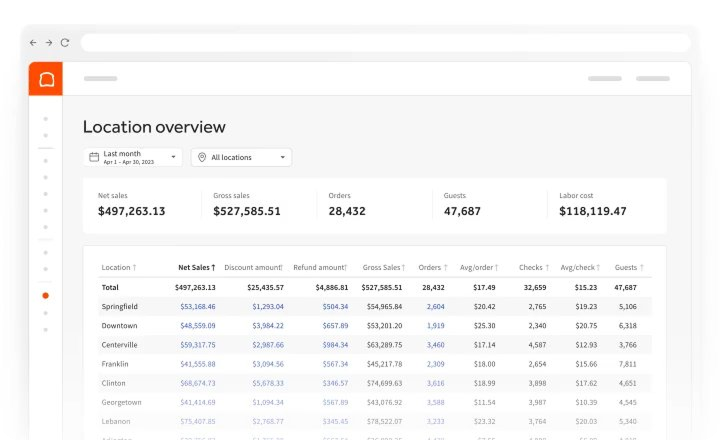This screenshot has width=720, height=440.
Task: Open Downtown refund $657.89 link
Action: point(335,326)
